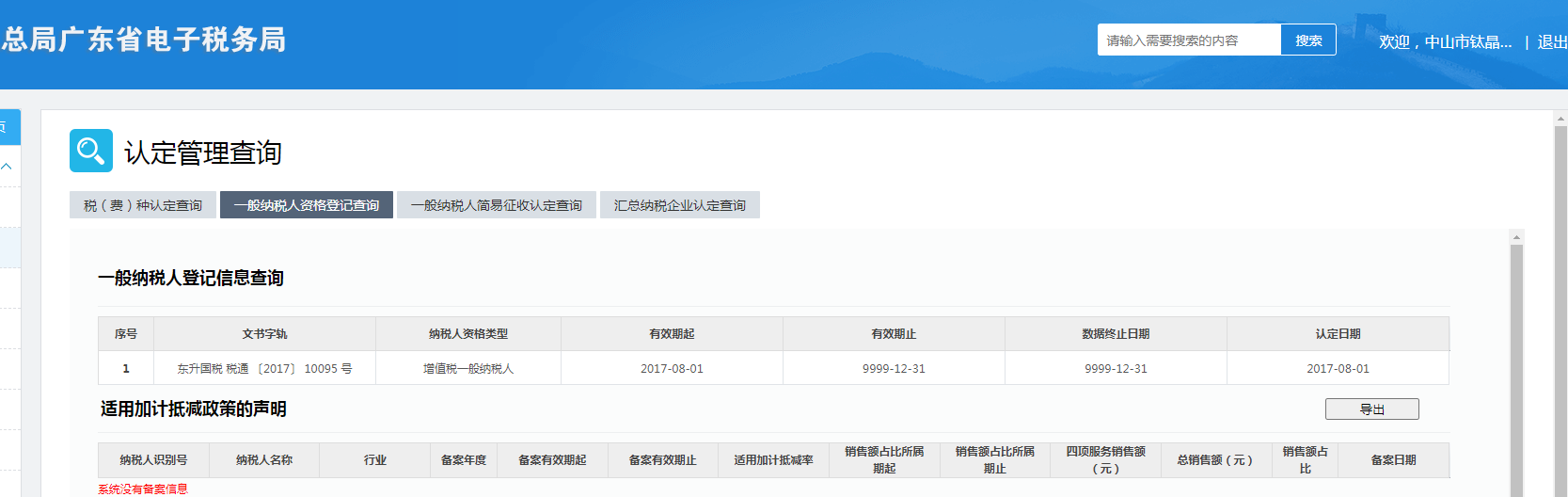Focus the search box 请输入需要搜索的内容
Image resolution: width=1568 pixels, height=497 pixels.
[x=1189, y=40]
